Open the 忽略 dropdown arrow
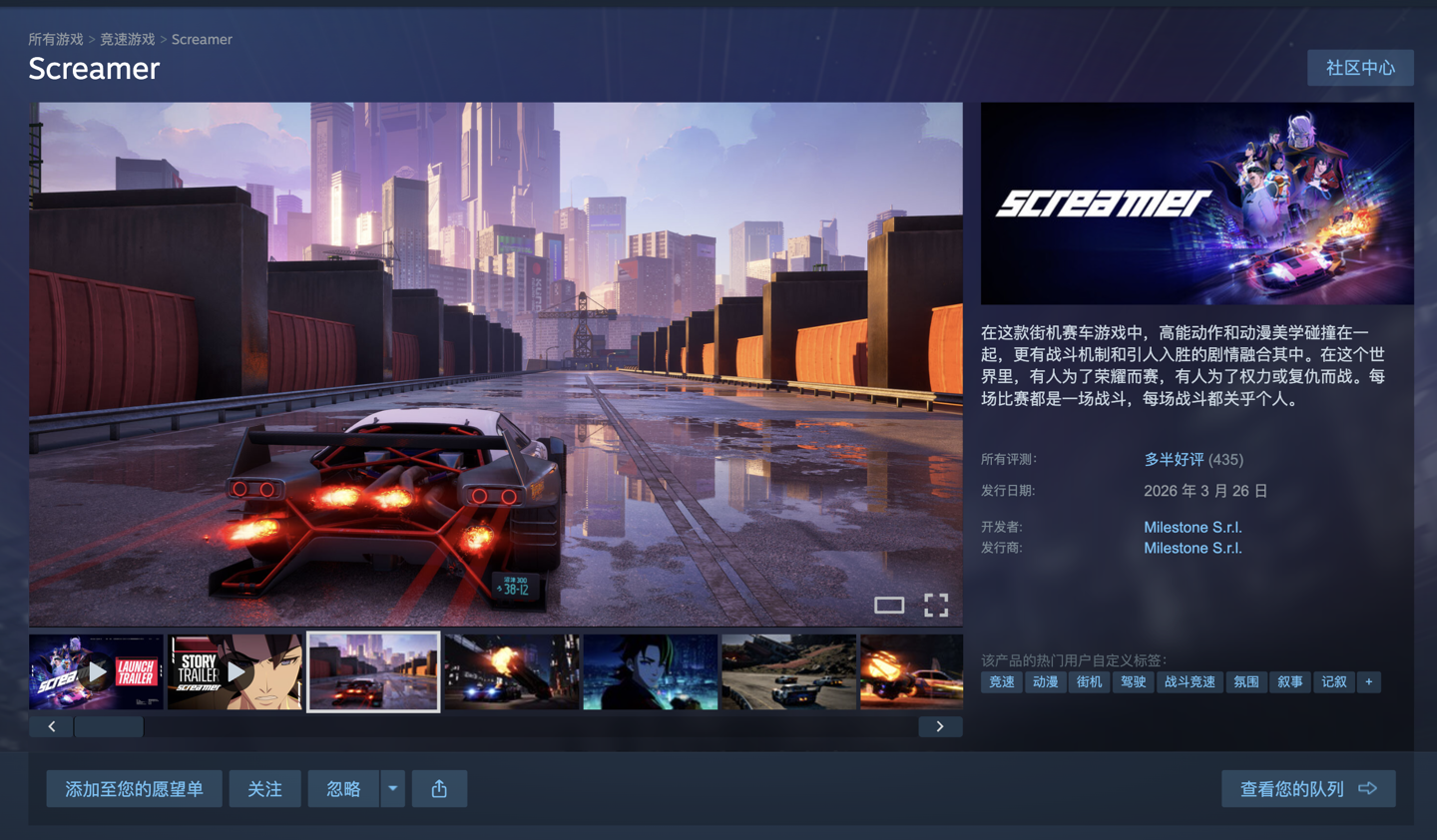Viewport: 1437px width, 840px height. [x=393, y=789]
